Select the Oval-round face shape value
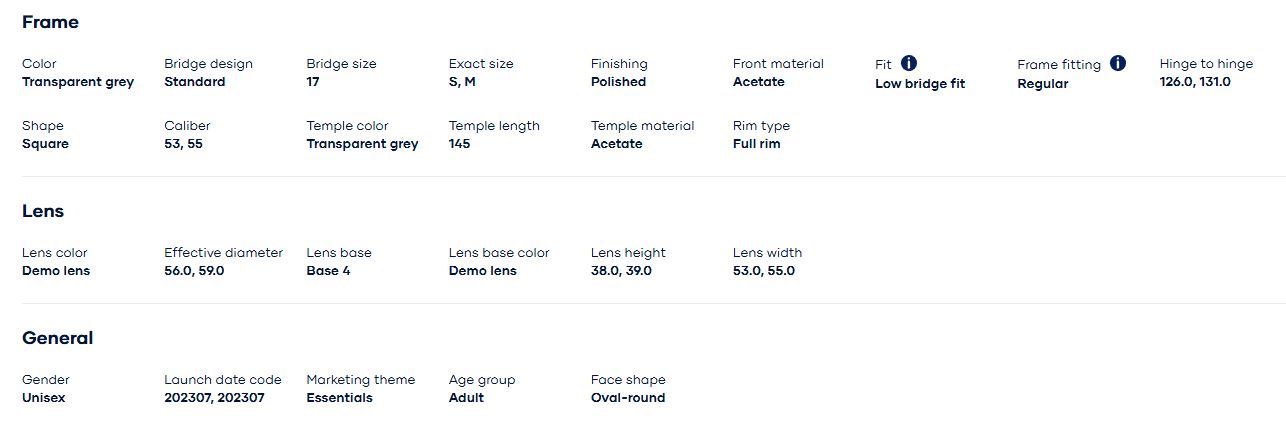The height and width of the screenshot is (427, 1286). pyautogui.click(x=627, y=398)
